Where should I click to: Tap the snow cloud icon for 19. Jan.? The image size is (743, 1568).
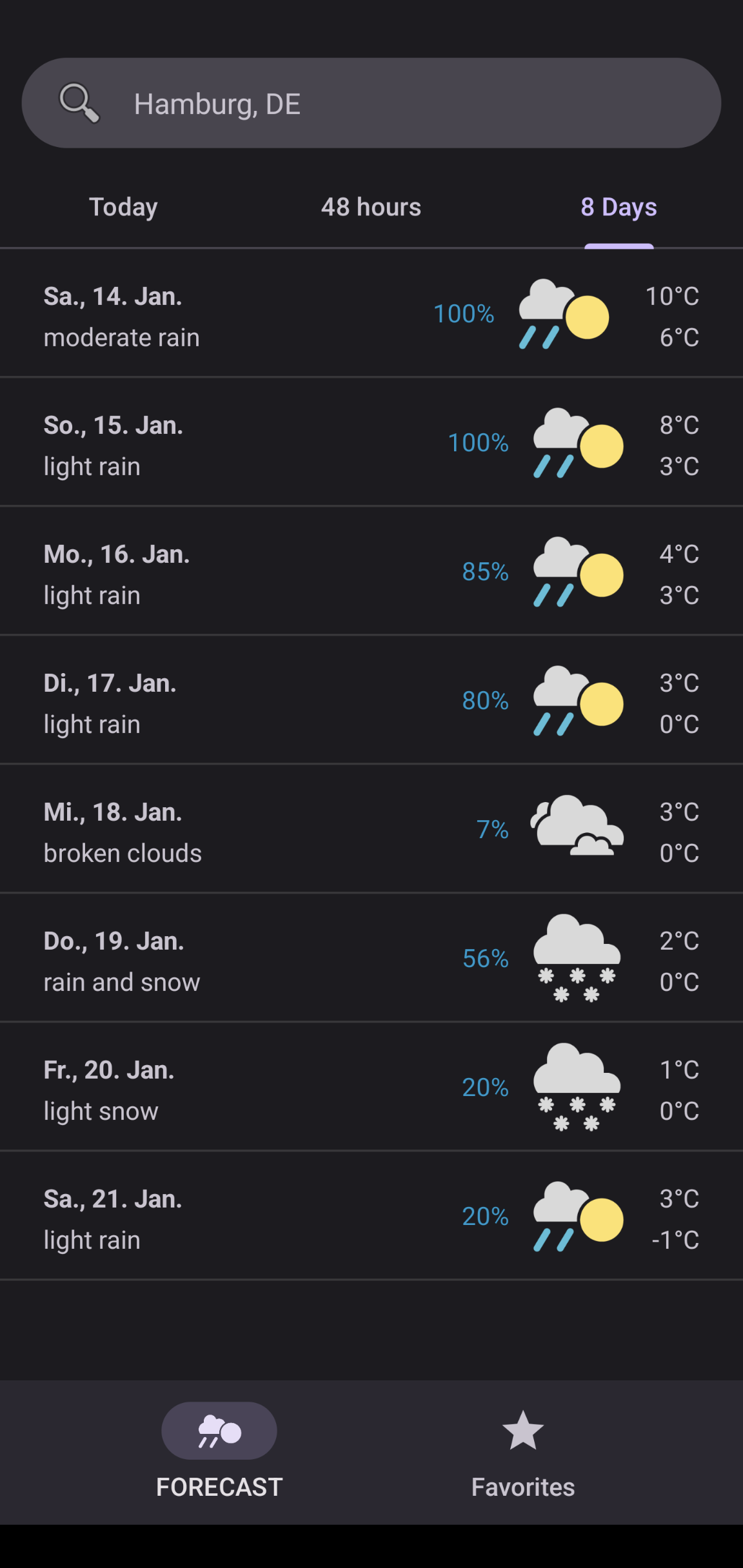tap(577, 958)
